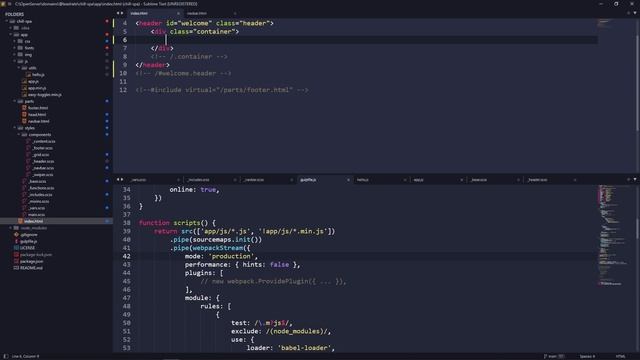Click Spaces indentation setting in status bar

pos(587,356)
